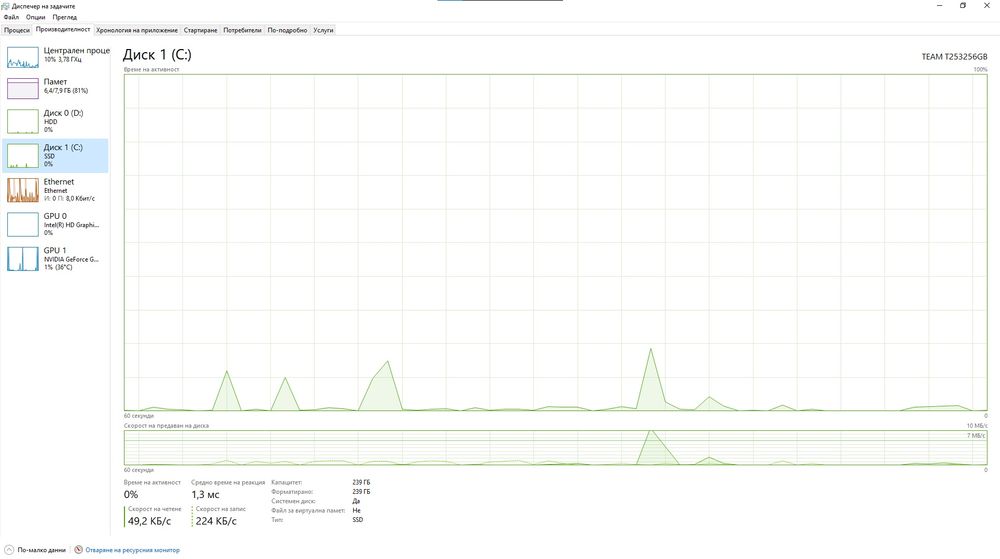This screenshot has height=559, width=1000.
Task: Open the Опции menu
Action: click(x=35, y=17)
